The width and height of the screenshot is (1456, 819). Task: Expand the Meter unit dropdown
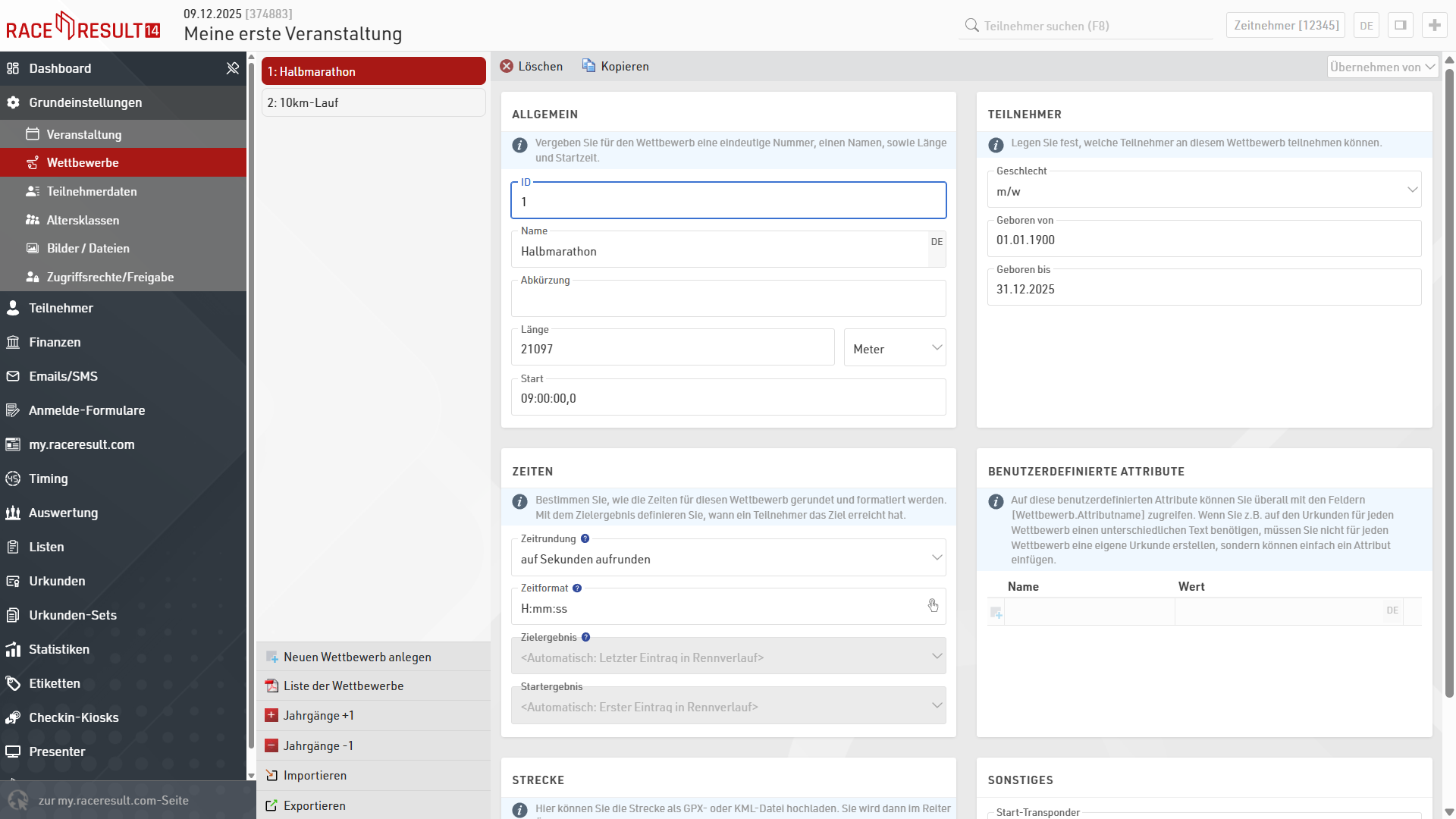point(895,348)
